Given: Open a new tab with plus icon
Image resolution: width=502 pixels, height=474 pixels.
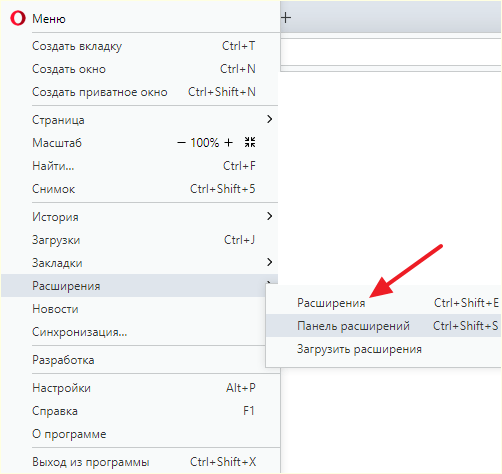Looking at the screenshot, I should click(286, 18).
